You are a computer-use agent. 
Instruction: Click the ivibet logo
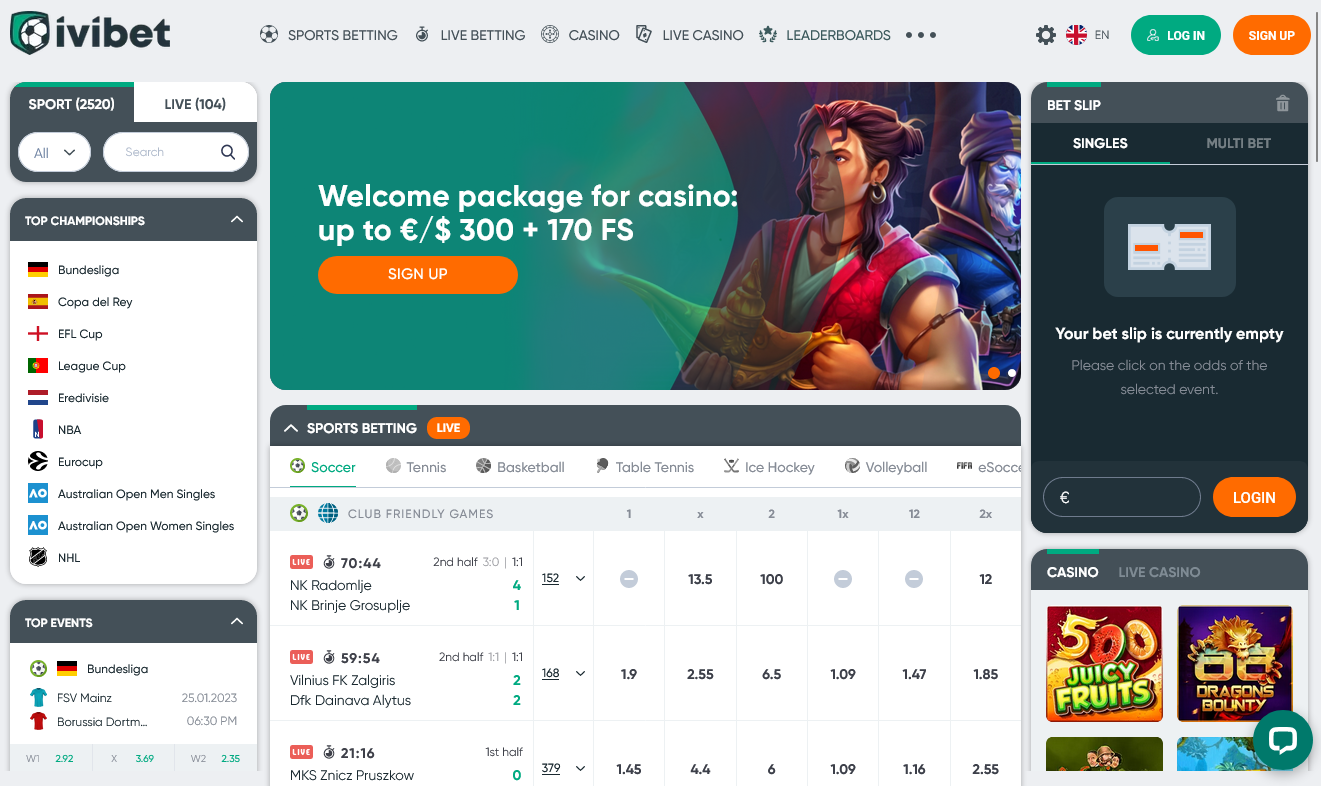[x=90, y=33]
